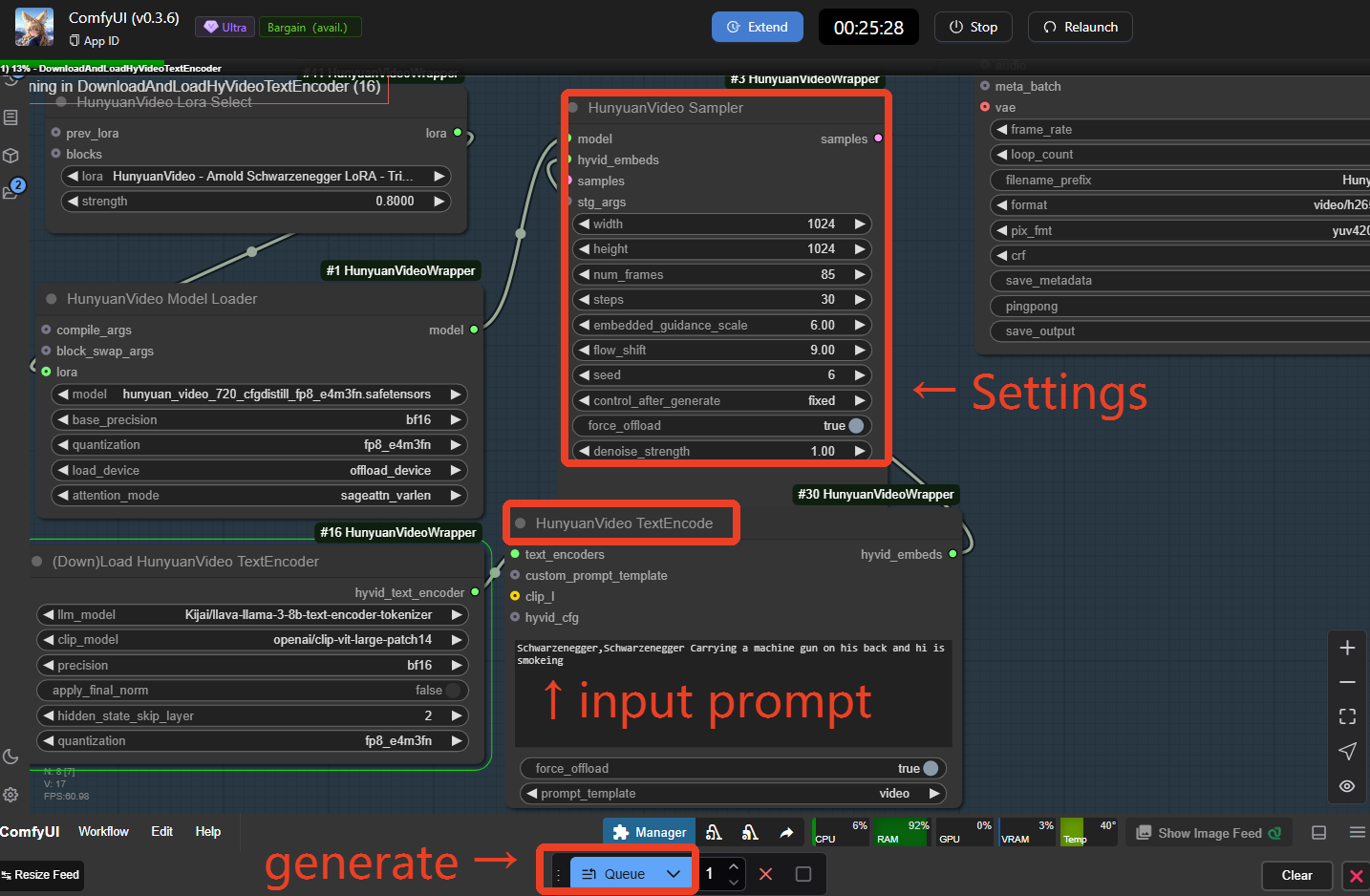1370x896 pixels.
Task: Click the clip_l input connector dot
Action: pyautogui.click(x=515, y=596)
